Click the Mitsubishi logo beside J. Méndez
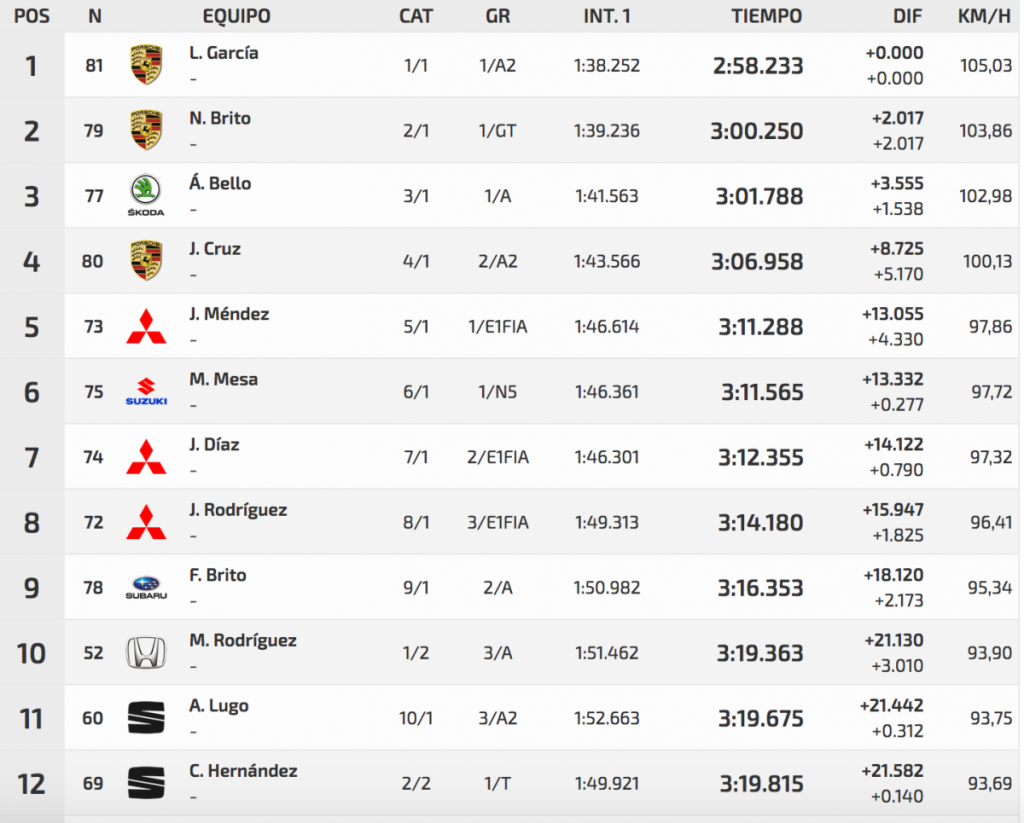The image size is (1024, 823). coord(147,326)
